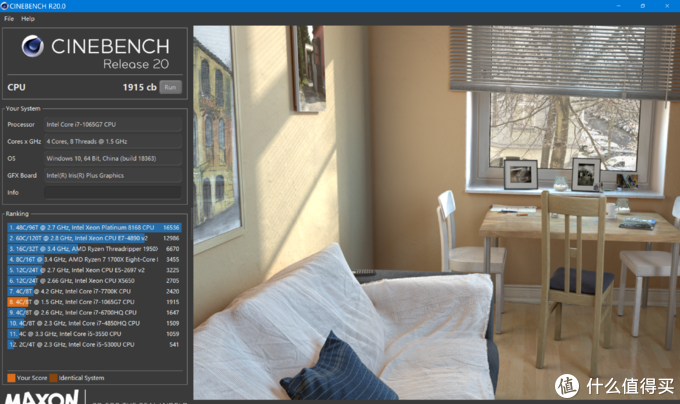Click the Cinebench title bar app icon

(7, 5)
